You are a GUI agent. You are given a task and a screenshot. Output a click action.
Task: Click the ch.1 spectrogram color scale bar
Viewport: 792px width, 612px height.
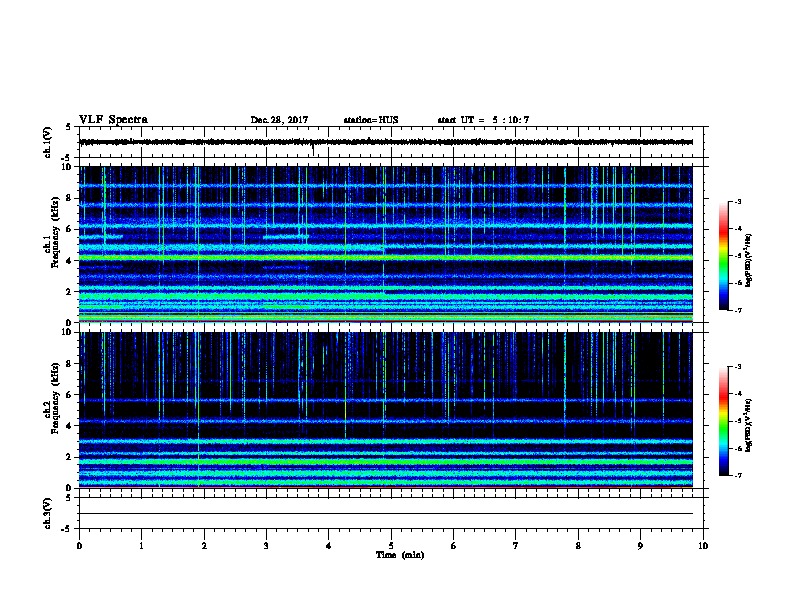pos(723,256)
